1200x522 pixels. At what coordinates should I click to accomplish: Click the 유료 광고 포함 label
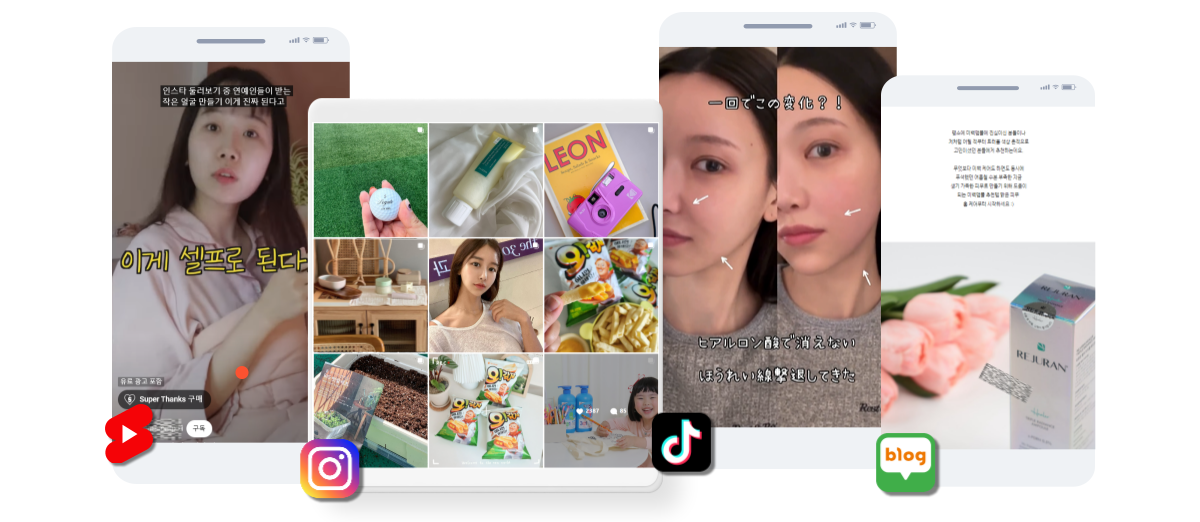coord(141,381)
